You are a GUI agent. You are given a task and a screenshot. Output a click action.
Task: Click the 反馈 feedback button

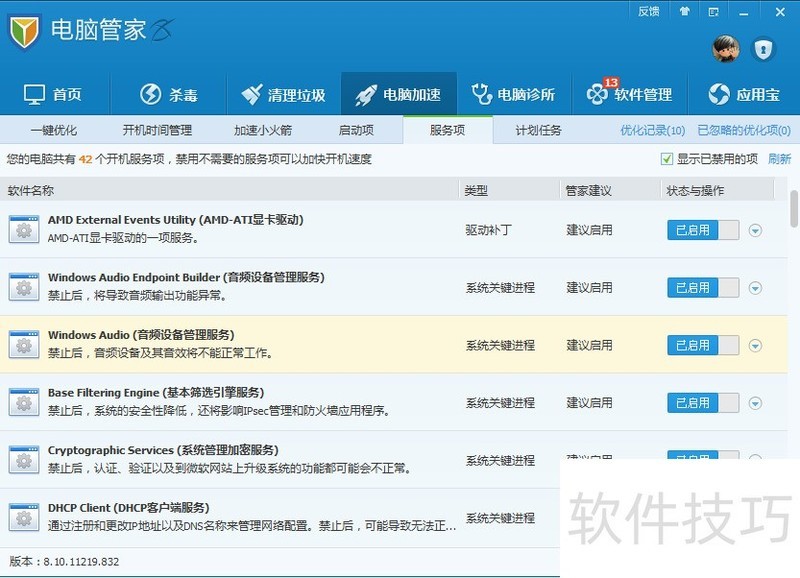pyautogui.click(x=649, y=11)
